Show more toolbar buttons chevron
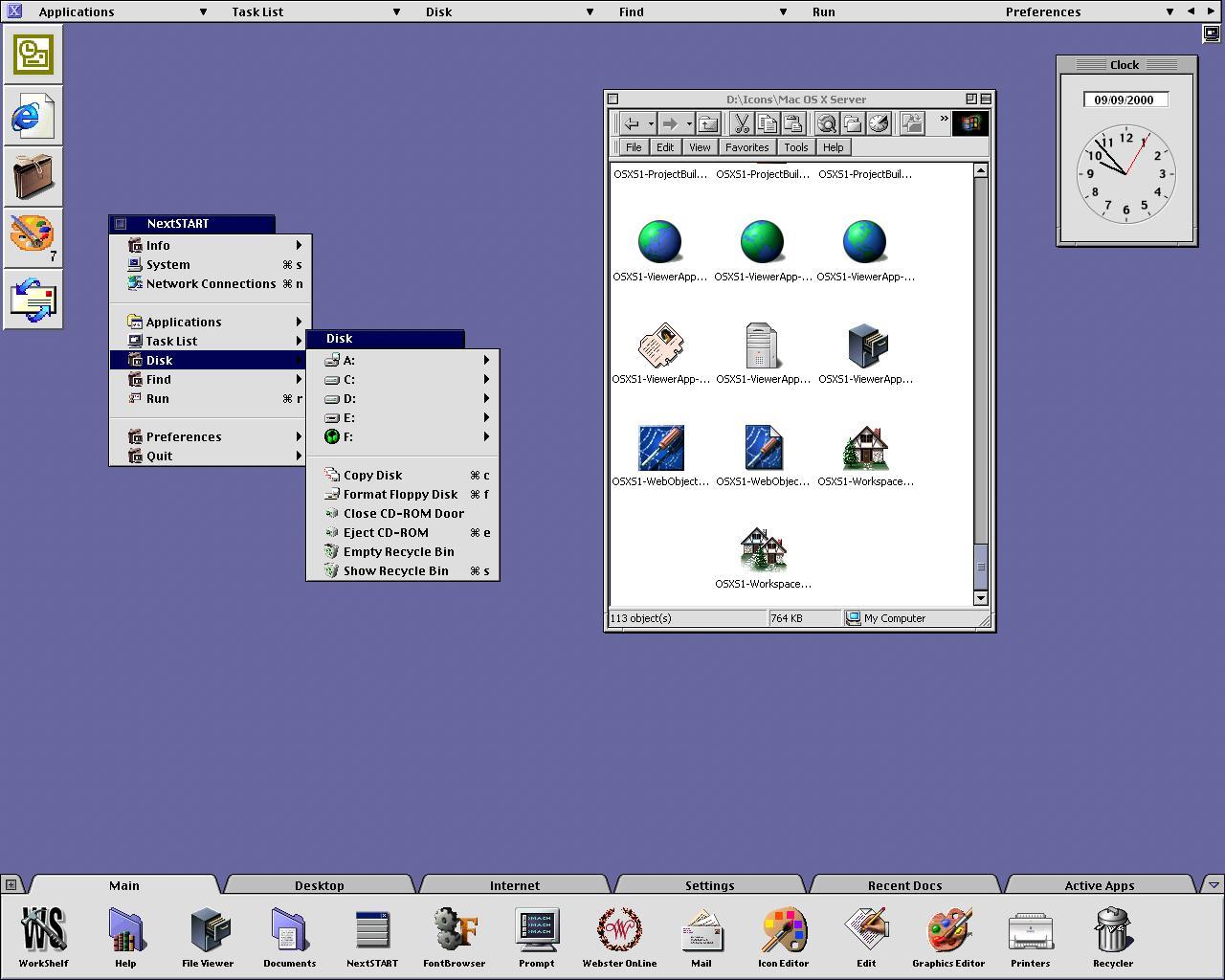Image resolution: width=1225 pixels, height=980 pixels. (944, 120)
